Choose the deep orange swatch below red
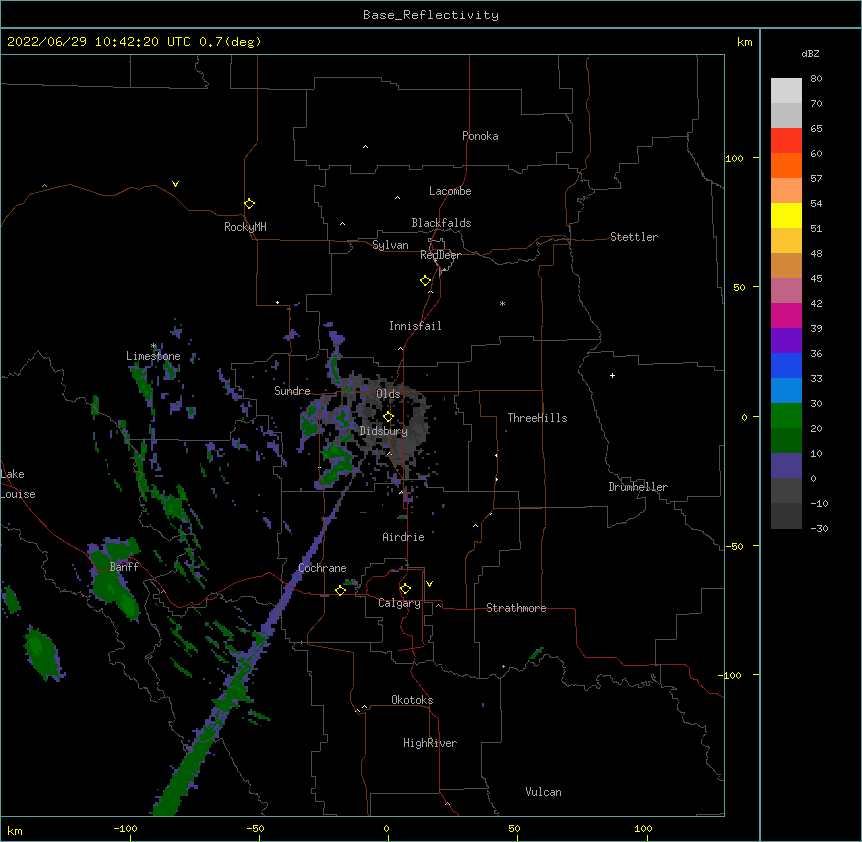Viewport: 862px width, 842px height. pos(786,165)
